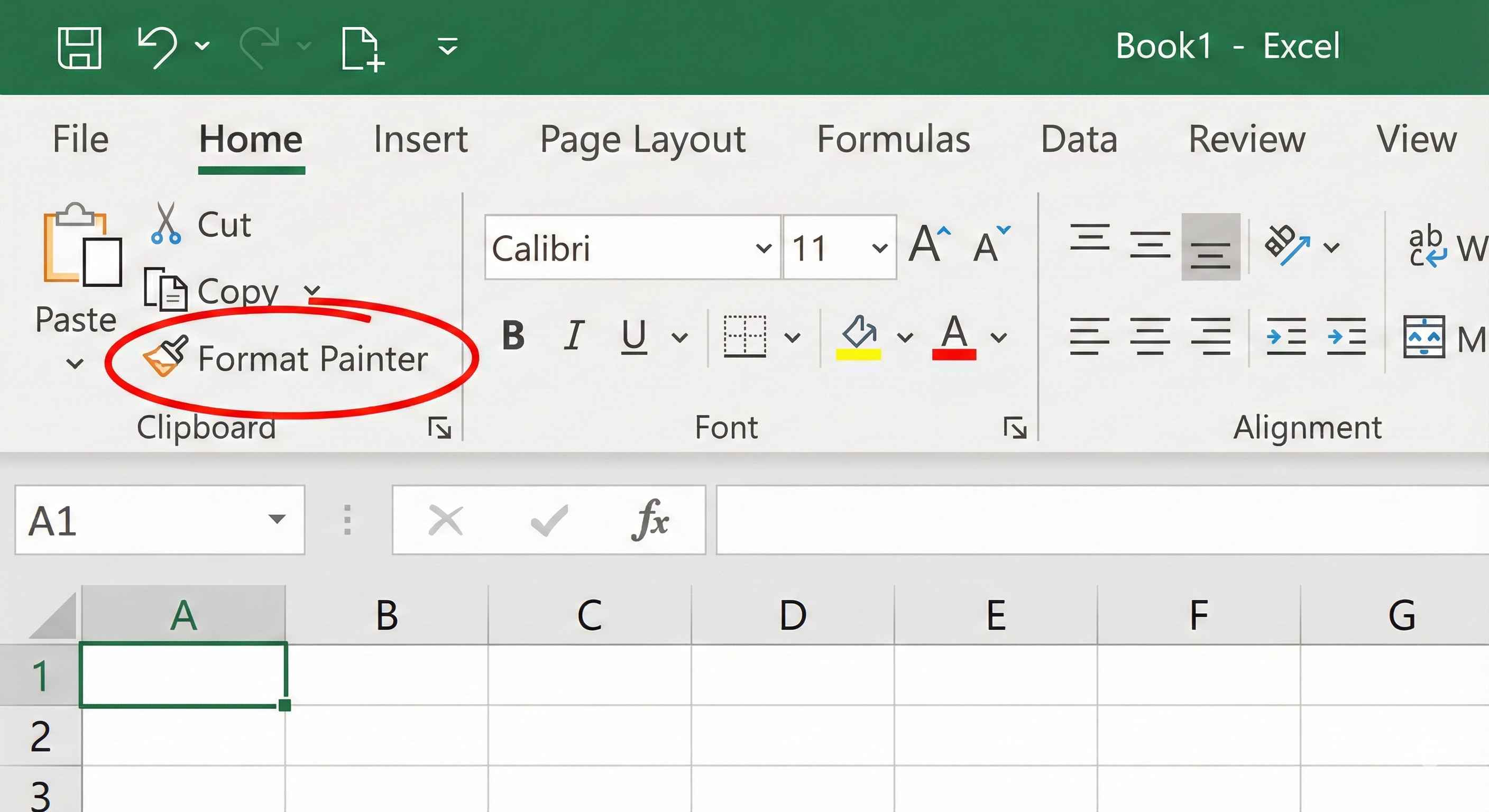Image resolution: width=1489 pixels, height=812 pixels.
Task: Open the font size dropdown
Action: (x=879, y=247)
